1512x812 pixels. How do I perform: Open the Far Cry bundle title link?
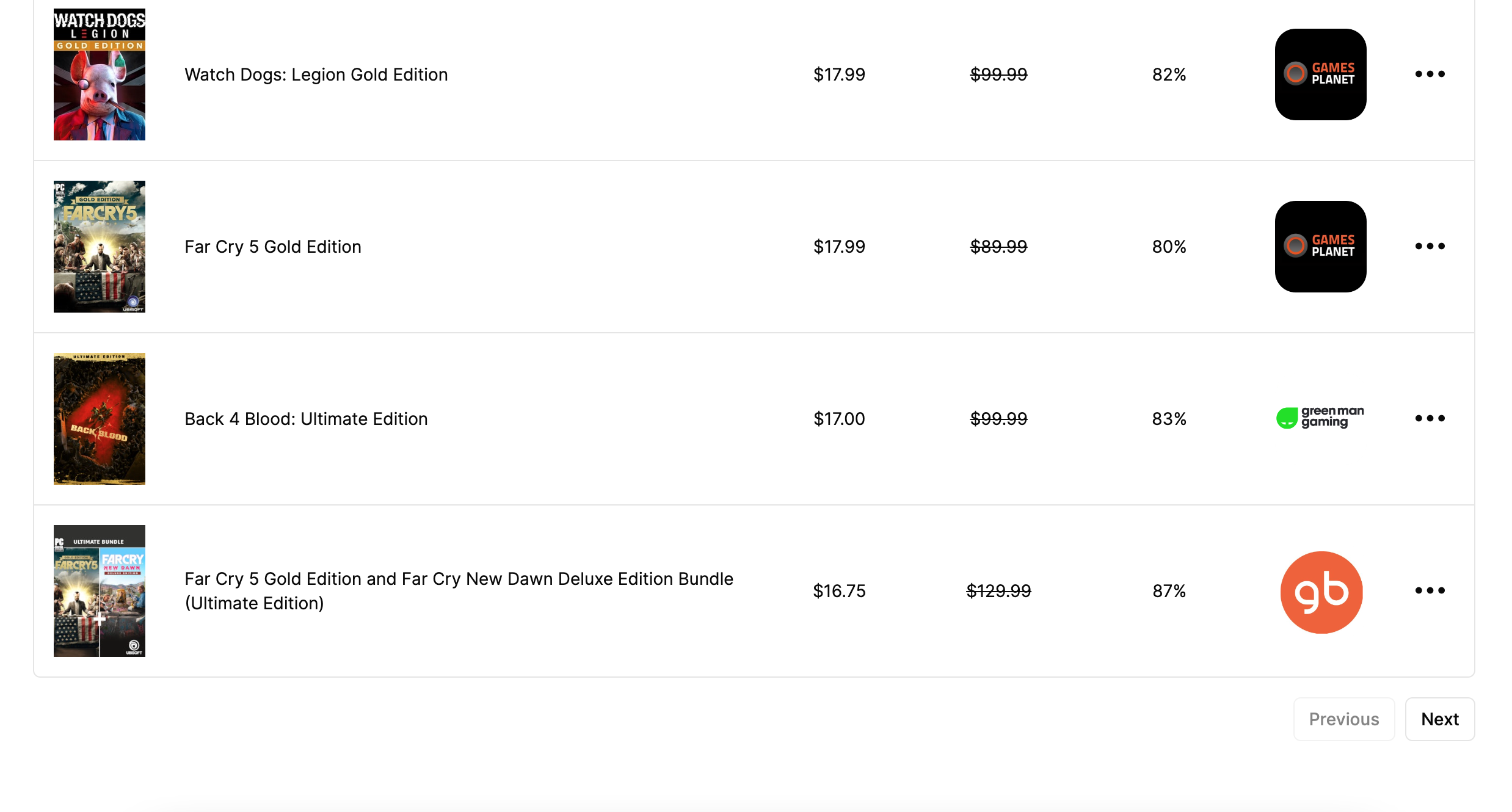pos(459,590)
